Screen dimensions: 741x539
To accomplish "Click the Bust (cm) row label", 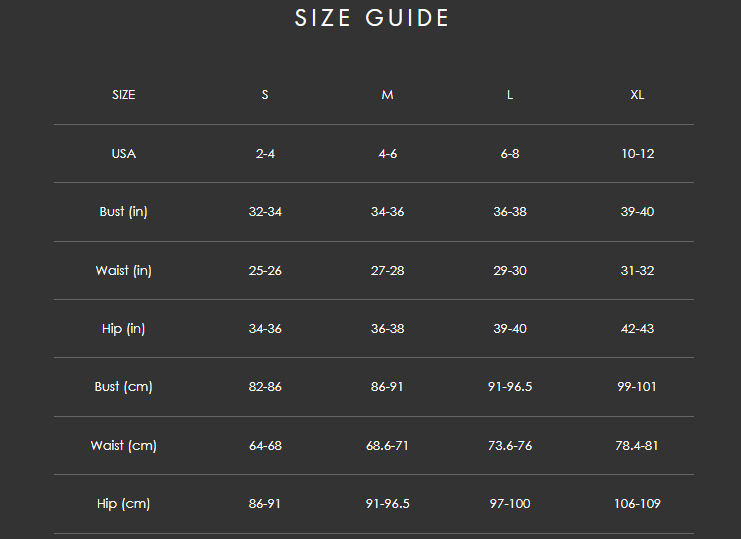I will [124, 387].
